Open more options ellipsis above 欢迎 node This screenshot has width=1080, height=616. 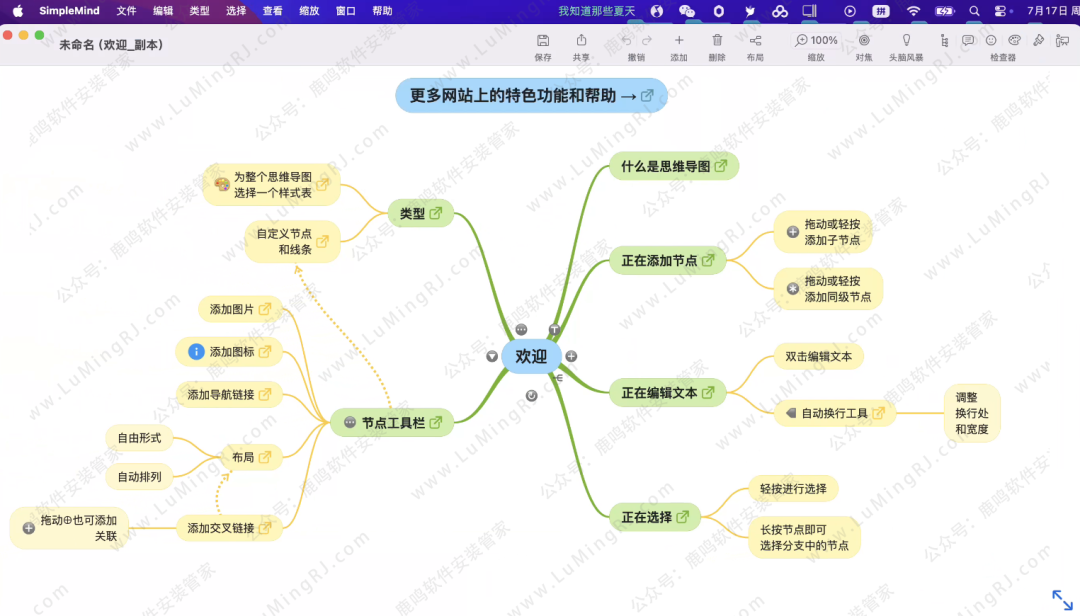point(521,329)
